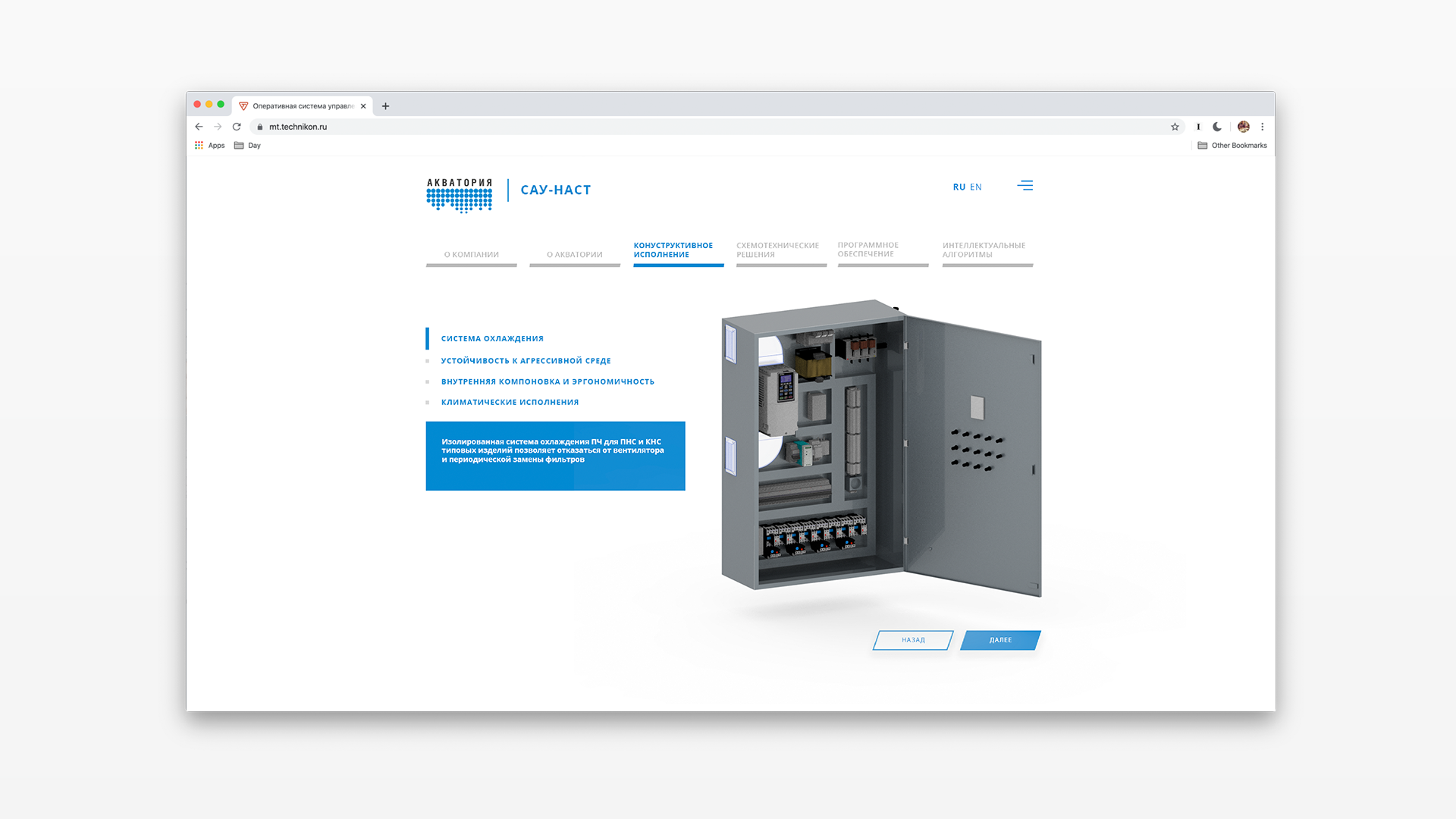Image resolution: width=1456 pixels, height=819 pixels.
Task: Open the О компании tab
Action: tap(471, 255)
